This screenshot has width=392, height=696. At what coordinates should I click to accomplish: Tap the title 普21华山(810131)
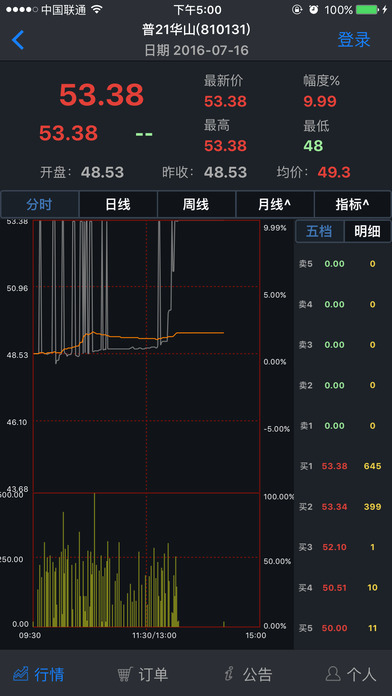196,30
